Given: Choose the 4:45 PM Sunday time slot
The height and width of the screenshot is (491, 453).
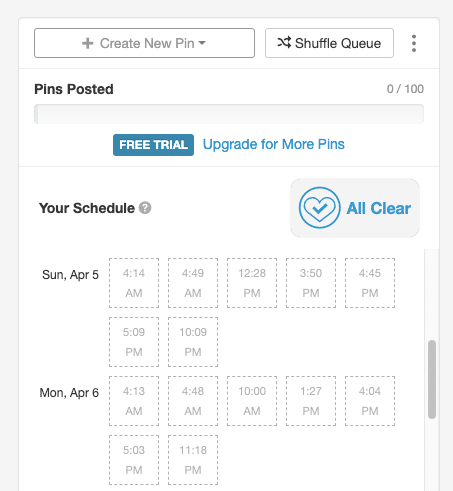Looking at the screenshot, I should pyautogui.click(x=370, y=283).
